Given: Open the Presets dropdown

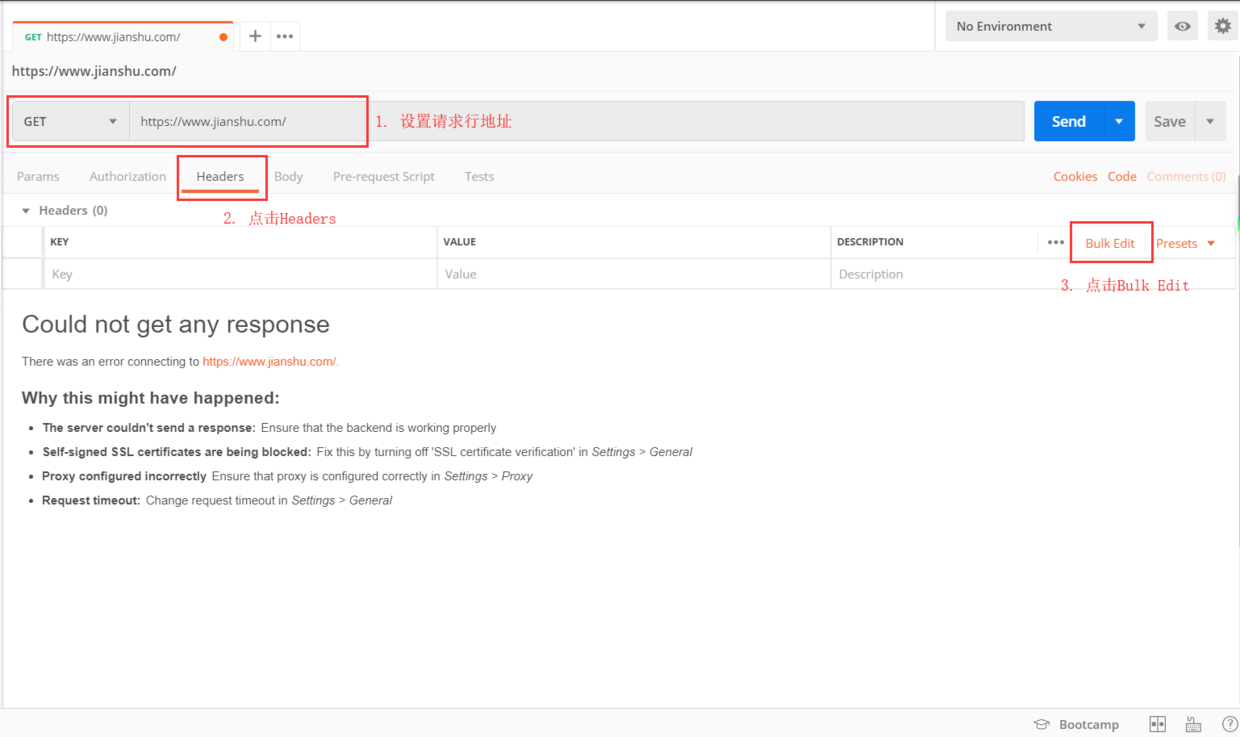Looking at the screenshot, I should point(1186,243).
